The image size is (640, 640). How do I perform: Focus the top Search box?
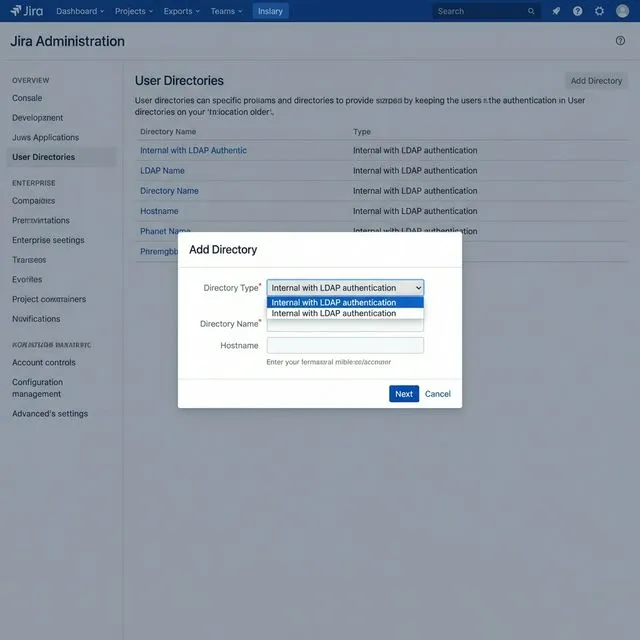click(480, 11)
